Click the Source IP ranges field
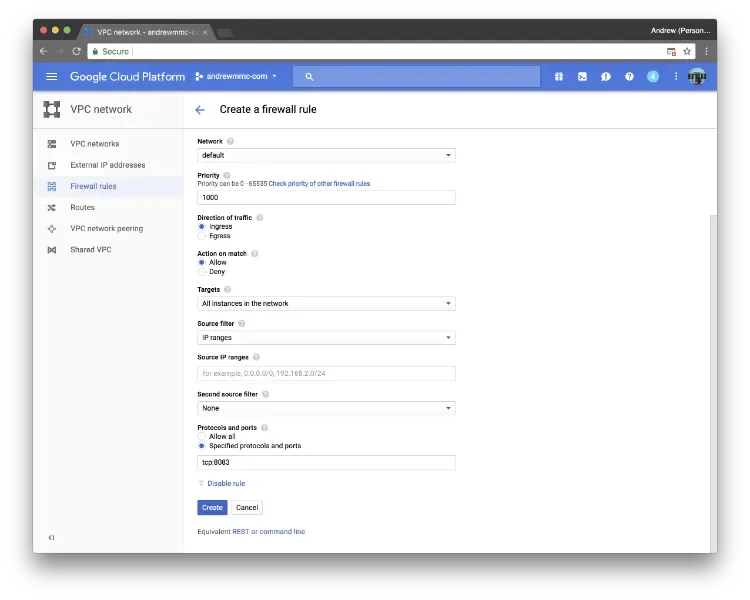 coord(326,373)
